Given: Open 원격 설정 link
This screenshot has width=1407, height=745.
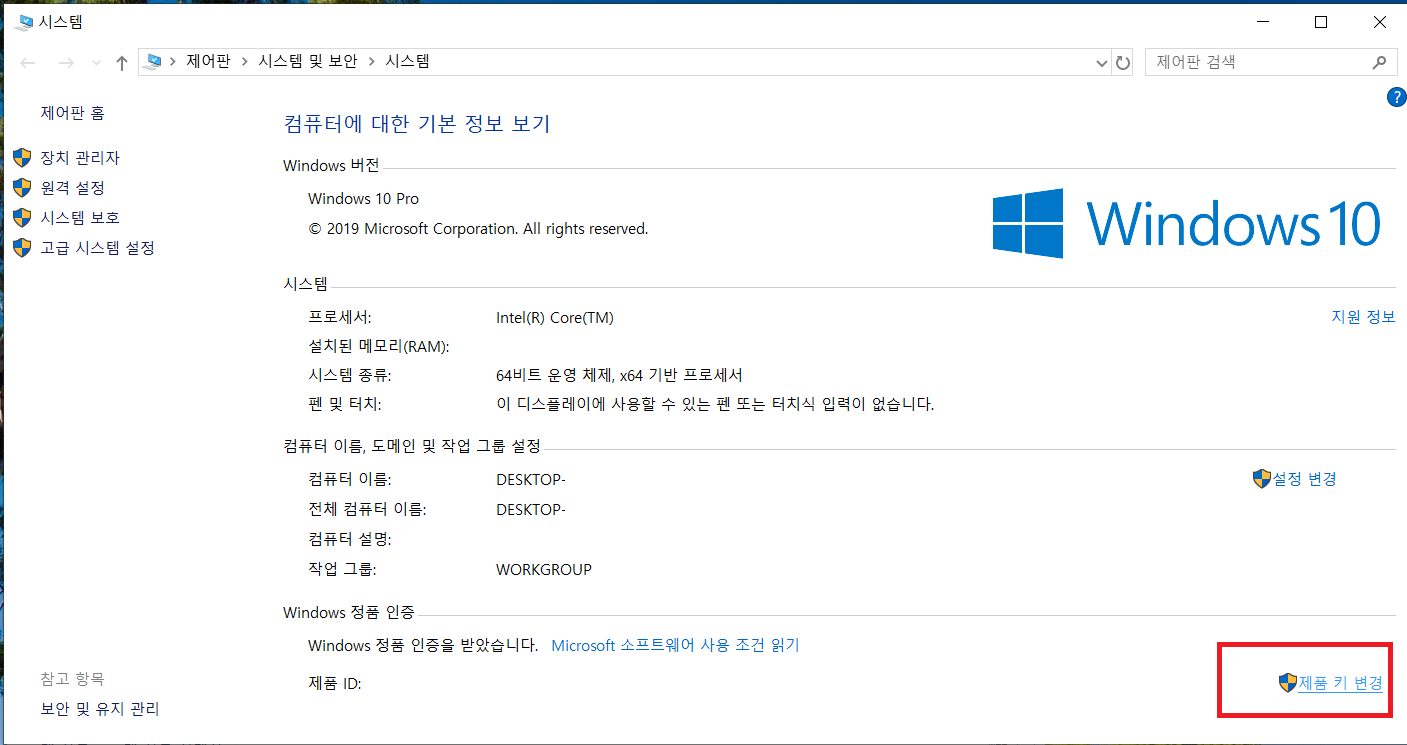Looking at the screenshot, I should coord(72,188).
